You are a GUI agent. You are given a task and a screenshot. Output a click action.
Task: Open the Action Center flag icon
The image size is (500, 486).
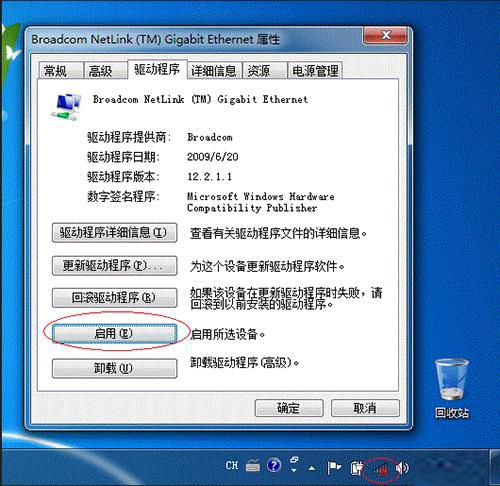click(334, 467)
